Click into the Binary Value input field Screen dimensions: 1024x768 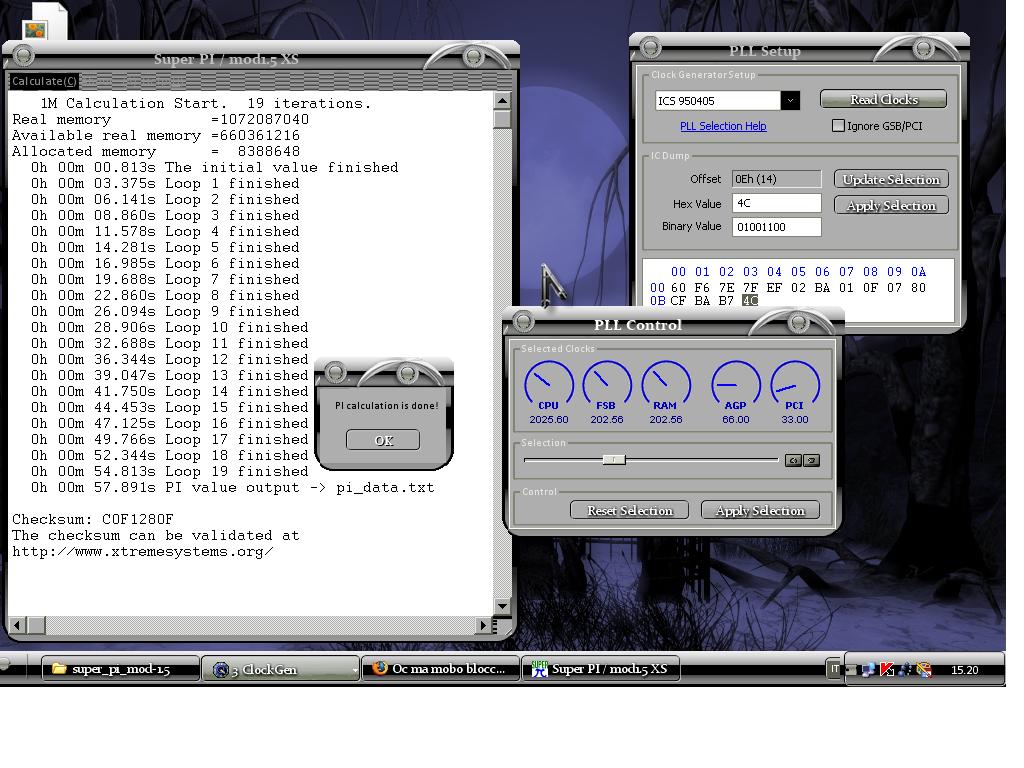click(776, 227)
